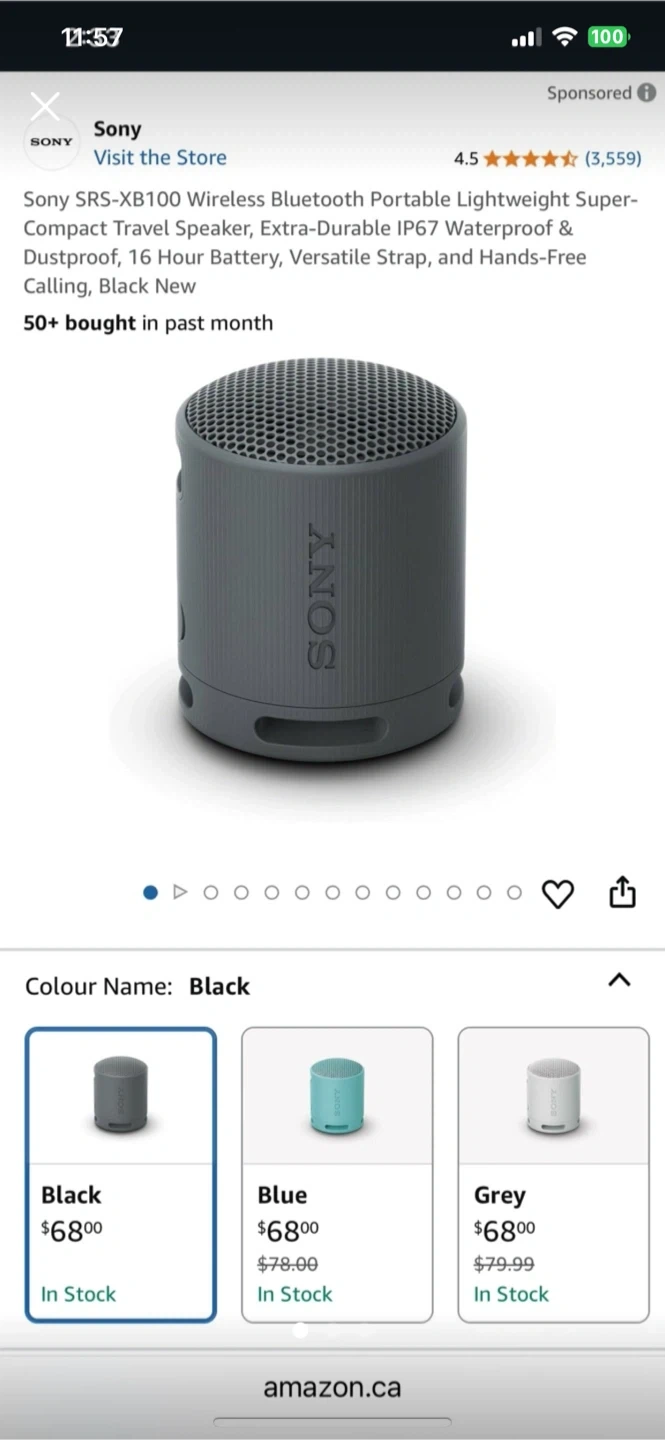Screen dimensions: 665x1440
Task: Play product video via triangle indicator
Action: click(x=180, y=892)
